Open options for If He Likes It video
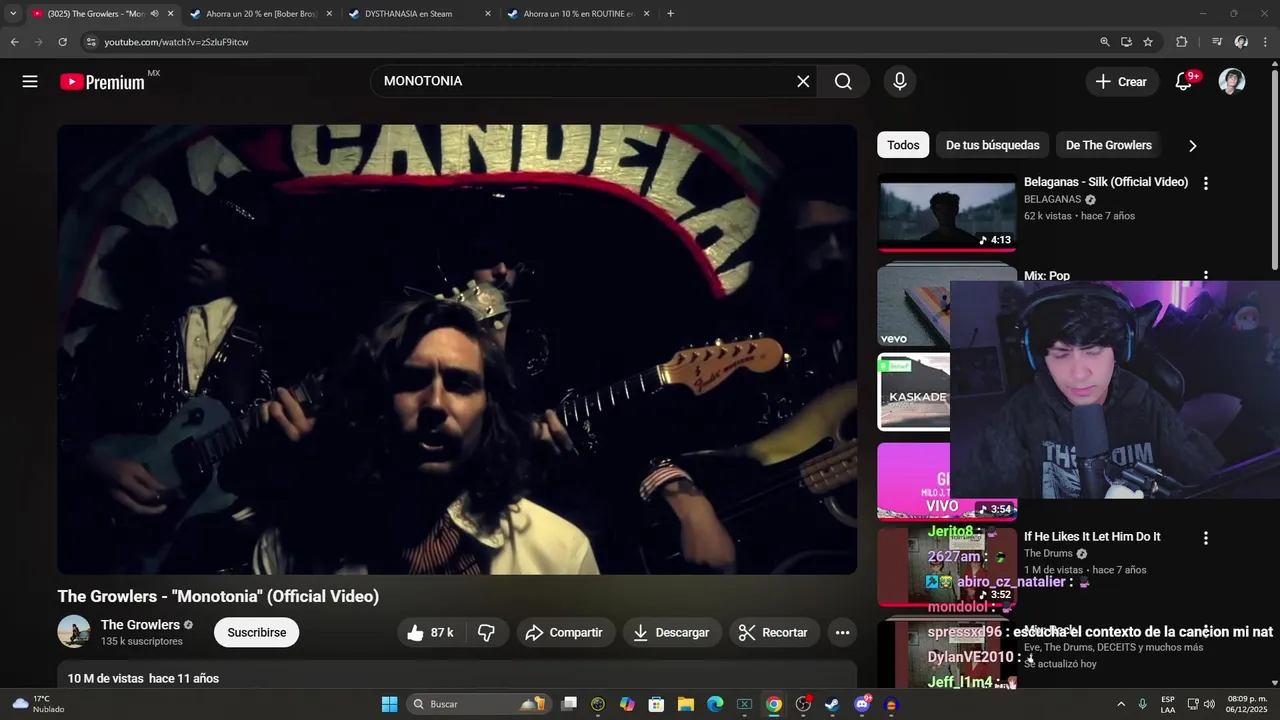The height and width of the screenshot is (720, 1280). (x=1205, y=538)
